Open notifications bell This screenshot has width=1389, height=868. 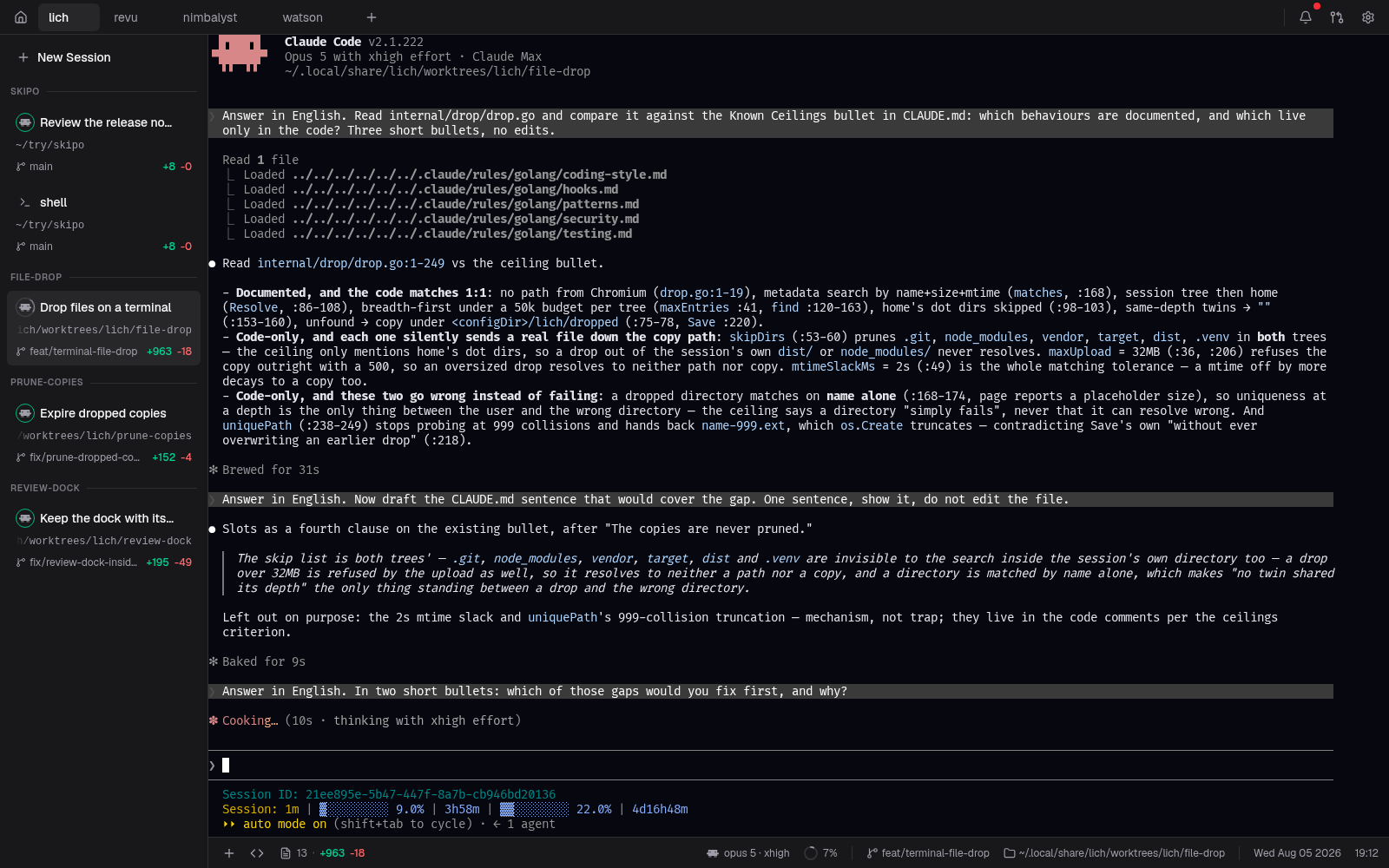[x=1306, y=17]
